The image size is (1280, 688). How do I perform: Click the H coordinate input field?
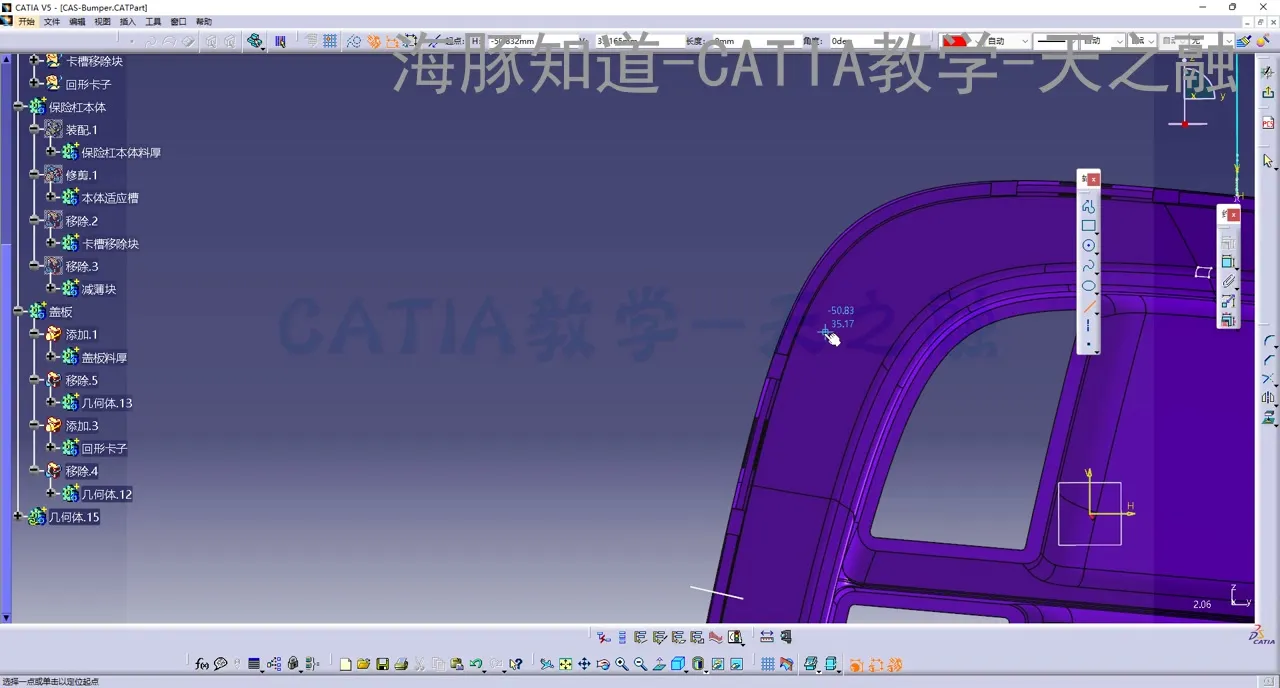(512, 41)
